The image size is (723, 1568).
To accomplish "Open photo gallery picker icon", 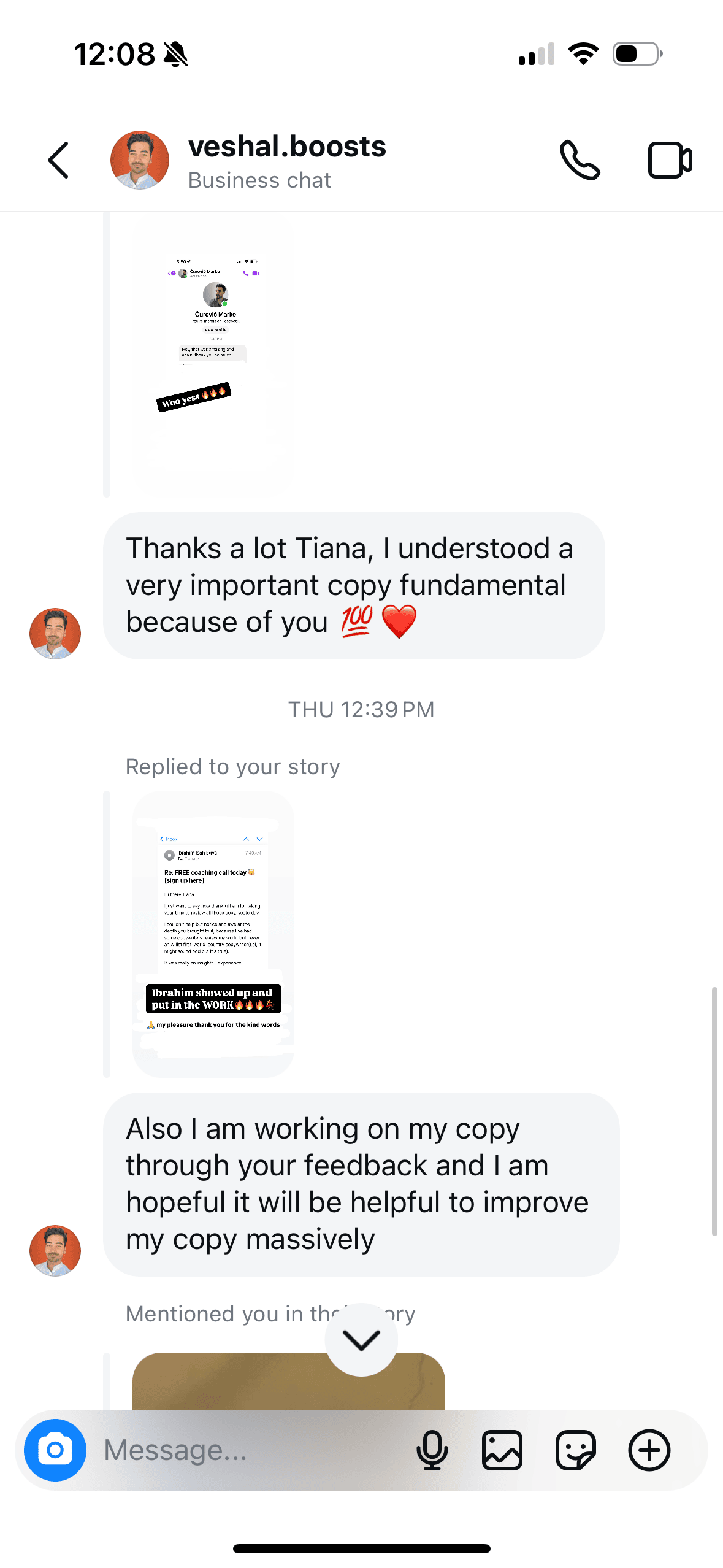I will click(x=502, y=1450).
